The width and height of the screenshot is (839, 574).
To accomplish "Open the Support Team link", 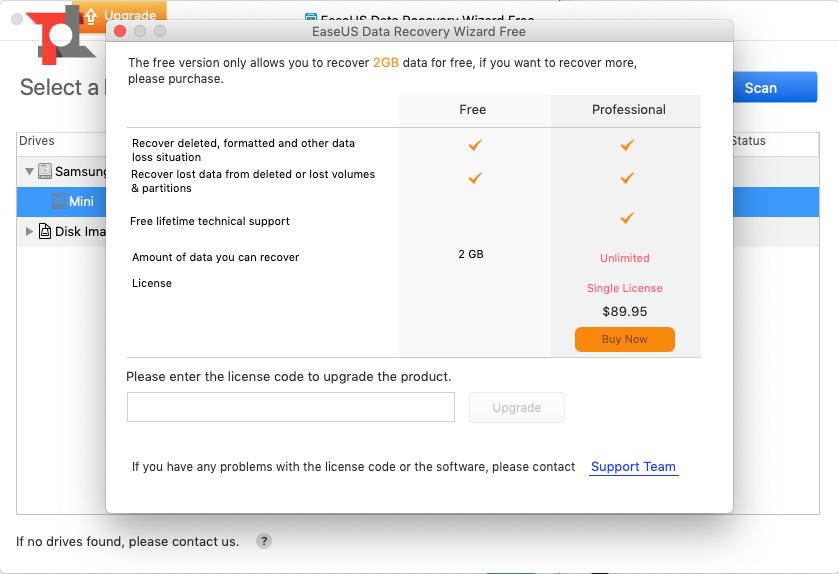I will coord(633,467).
